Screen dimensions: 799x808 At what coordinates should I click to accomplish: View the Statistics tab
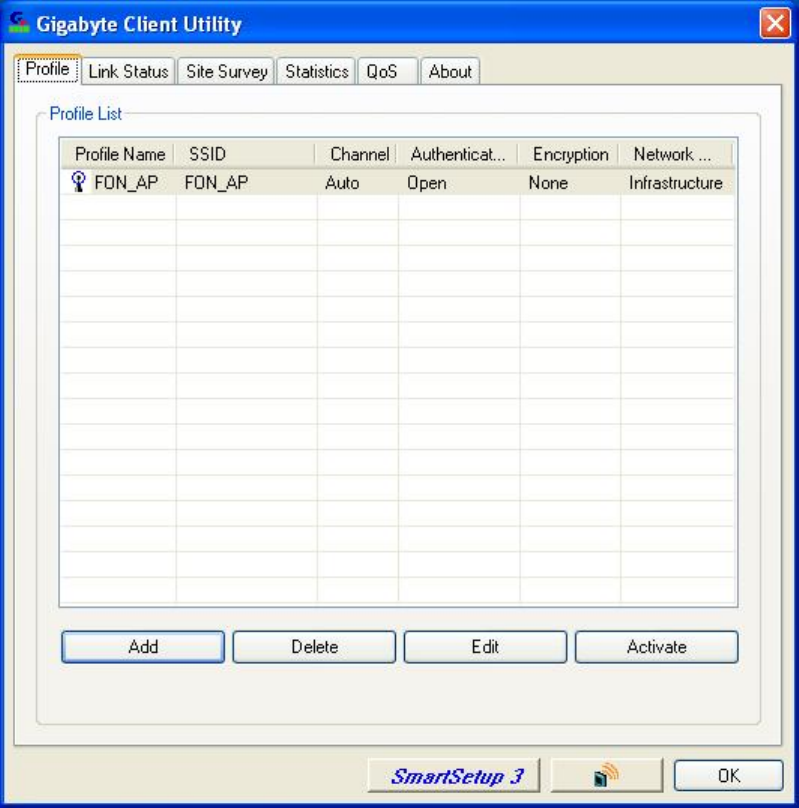(x=317, y=71)
